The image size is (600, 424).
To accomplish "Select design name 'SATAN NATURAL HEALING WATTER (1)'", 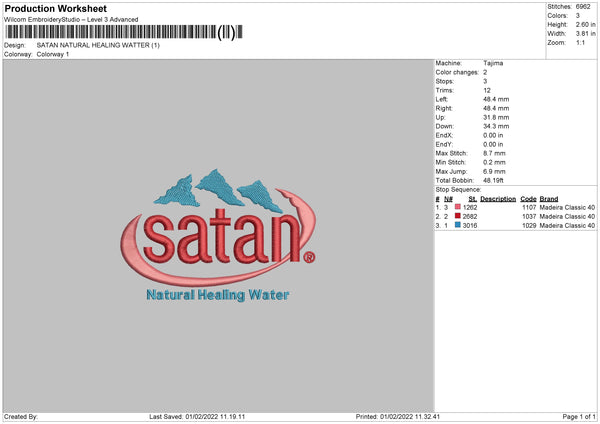I will 98,45.
